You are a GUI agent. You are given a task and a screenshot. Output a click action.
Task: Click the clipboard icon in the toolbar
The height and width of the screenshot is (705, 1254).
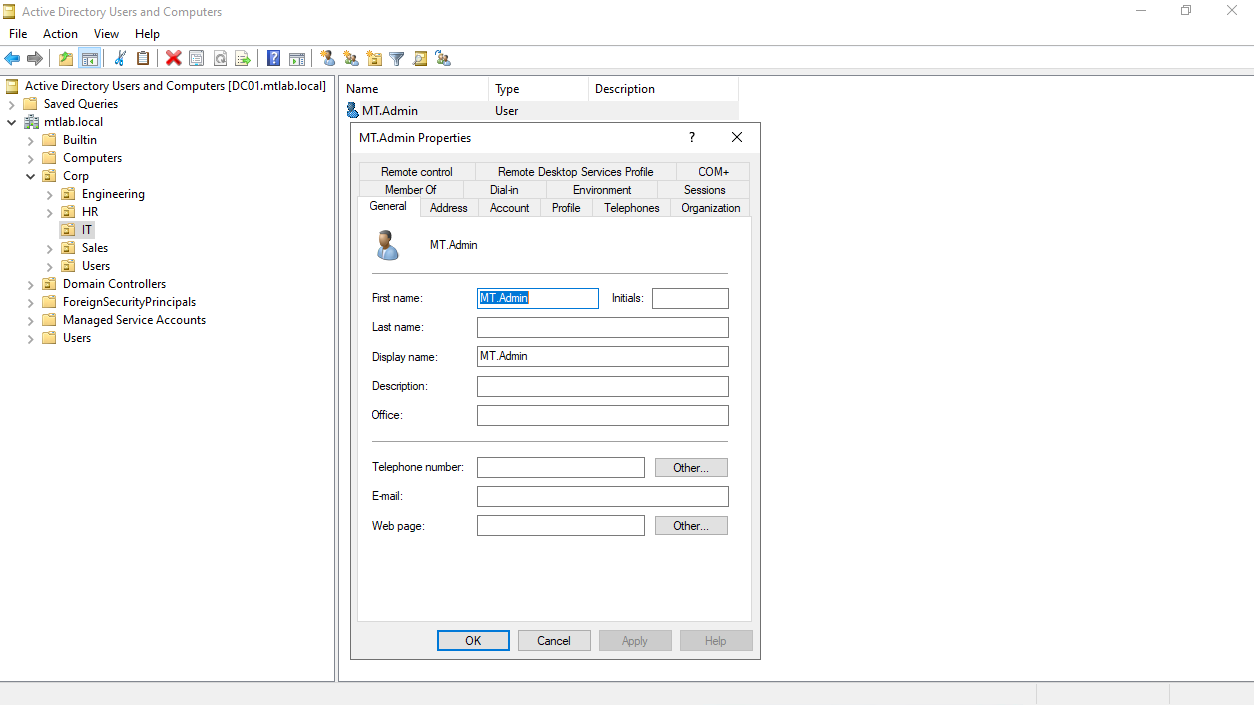pos(143,58)
